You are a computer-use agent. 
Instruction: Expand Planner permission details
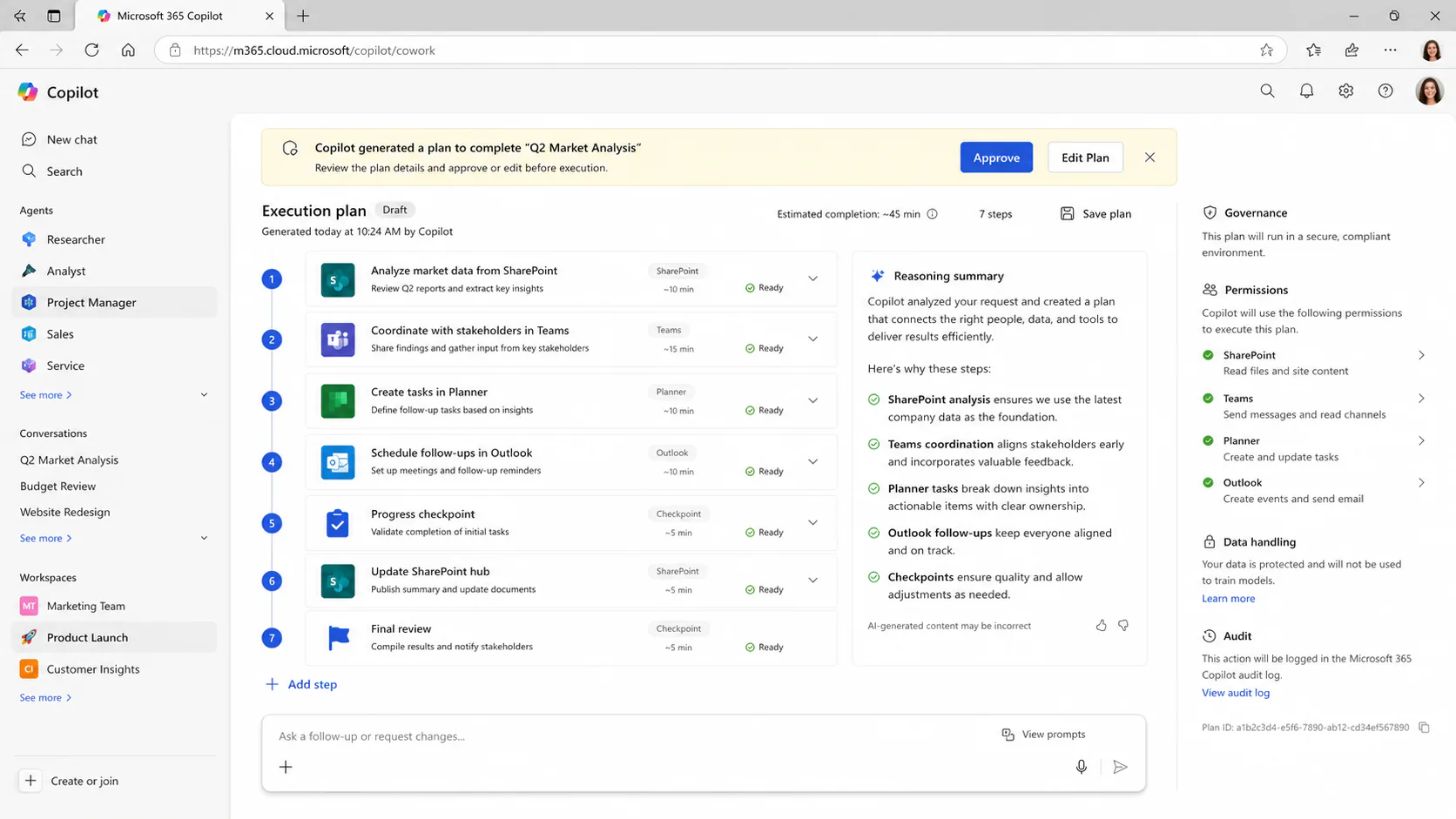pos(1421,440)
